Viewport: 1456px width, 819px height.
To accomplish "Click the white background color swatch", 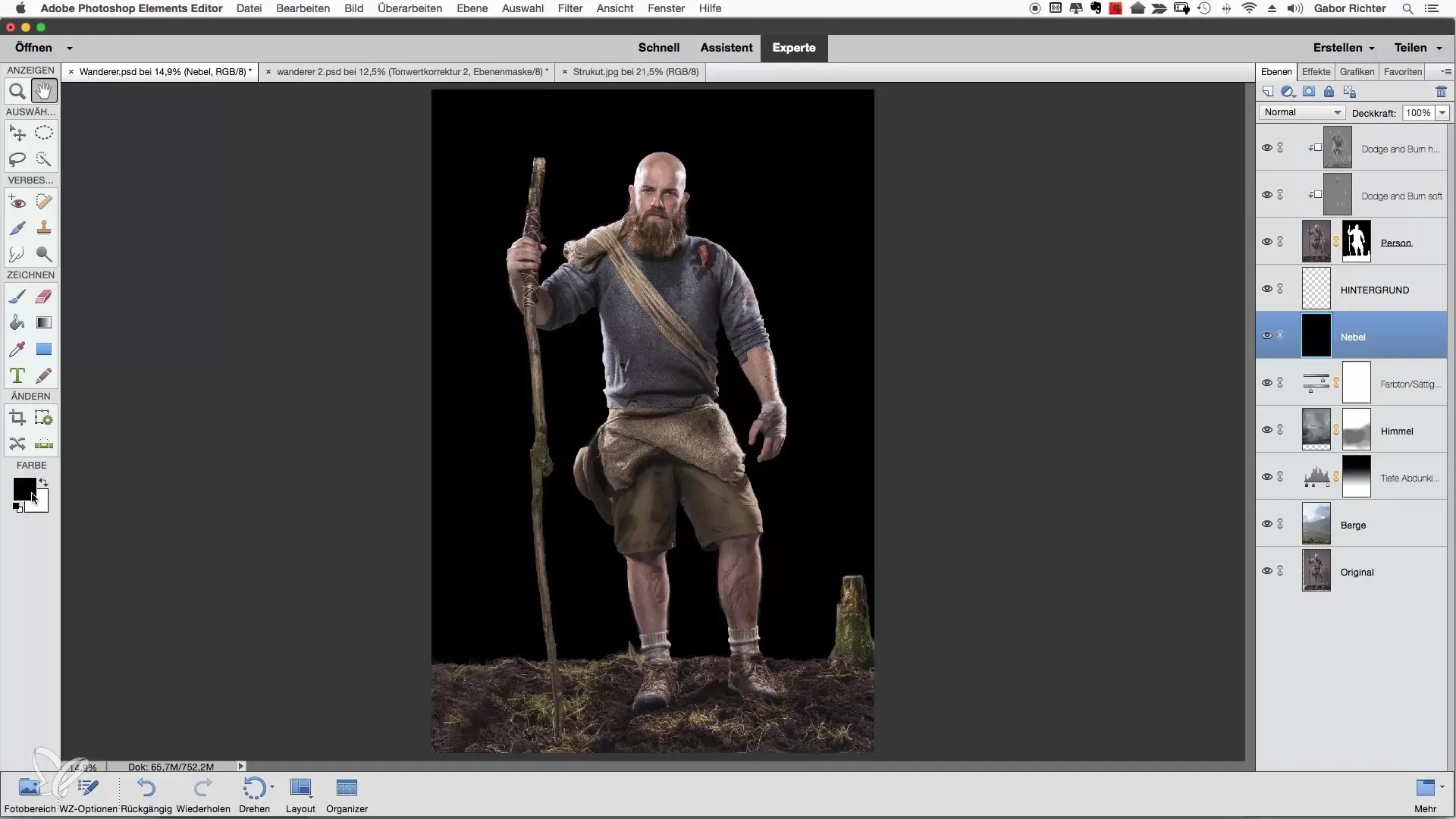I will [x=42, y=506].
